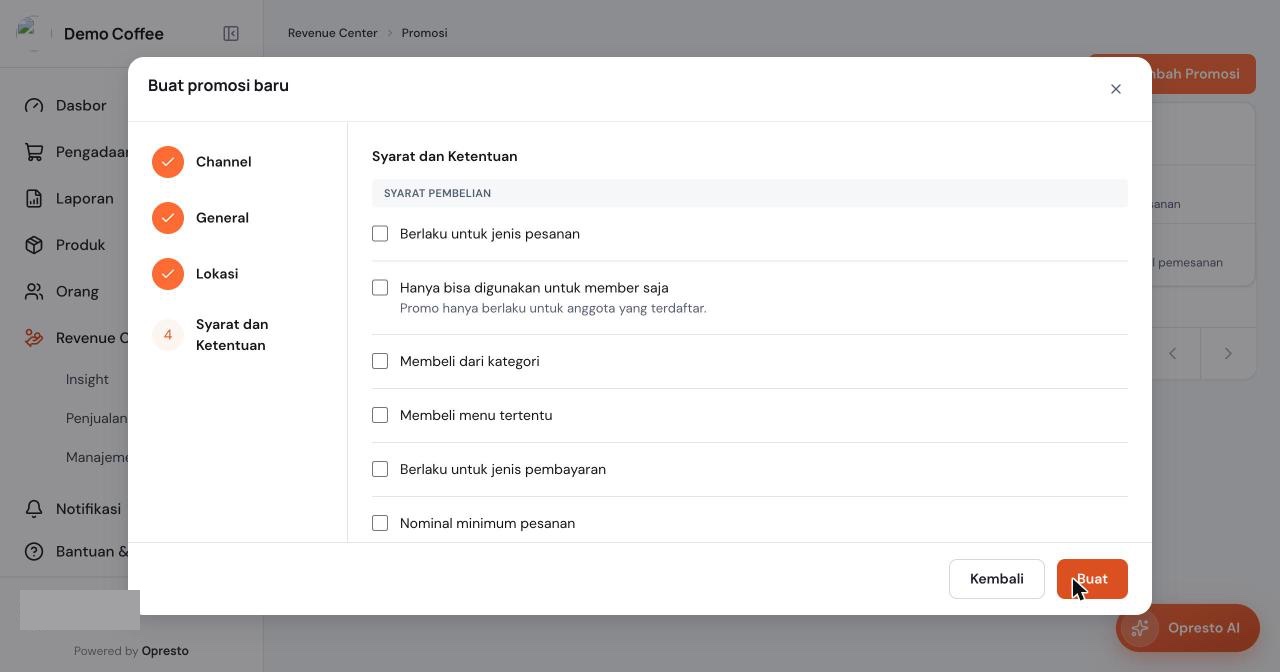Check Nominal minimum pesanan option
Viewport: 1280px width, 672px height.
pos(380,523)
